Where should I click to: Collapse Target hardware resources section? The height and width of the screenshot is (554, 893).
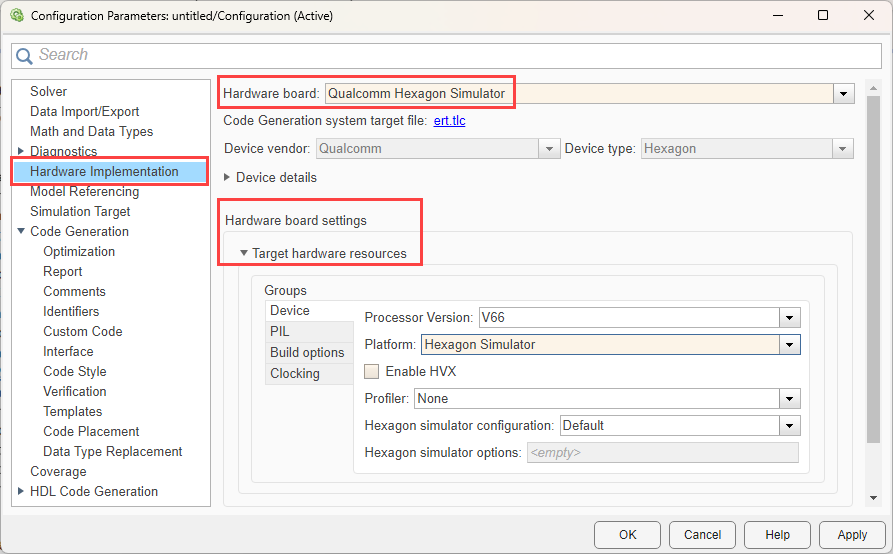(x=244, y=253)
